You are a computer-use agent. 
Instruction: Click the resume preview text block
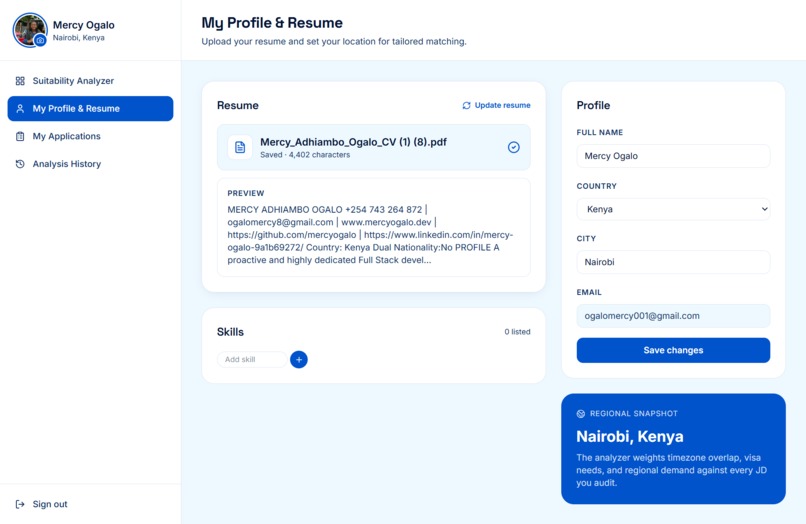(370, 234)
